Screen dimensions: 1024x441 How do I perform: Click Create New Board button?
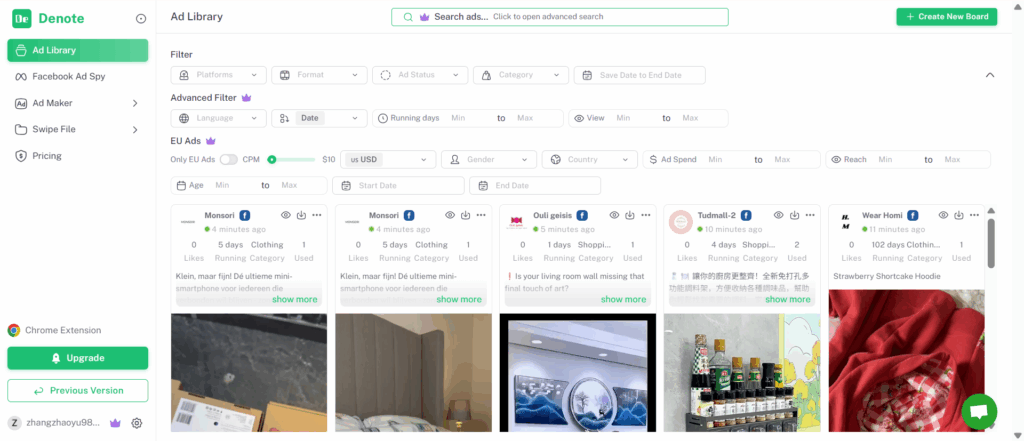(x=946, y=17)
